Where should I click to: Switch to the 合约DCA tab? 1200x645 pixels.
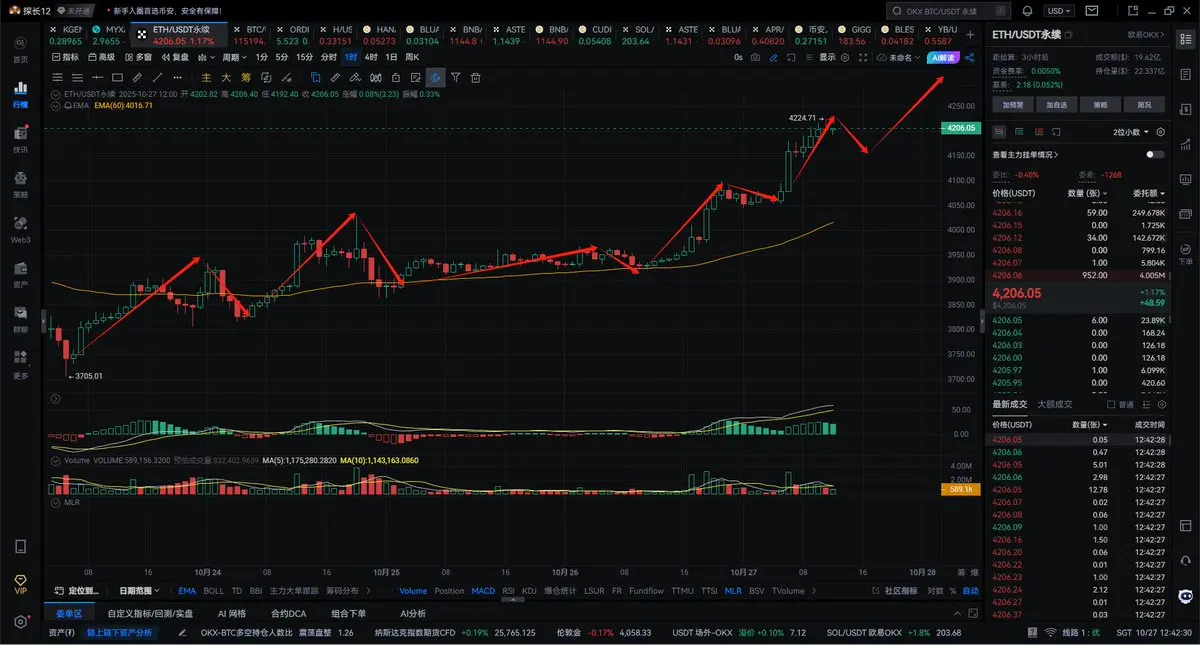click(x=288, y=613)
